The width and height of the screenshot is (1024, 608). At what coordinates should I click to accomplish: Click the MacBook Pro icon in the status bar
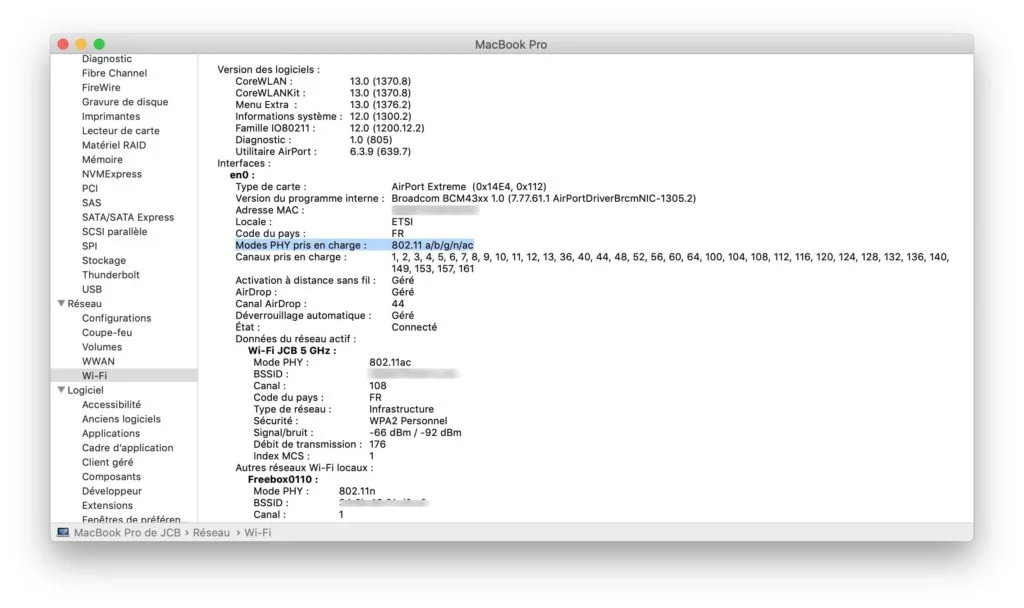(x=62, y=533)
